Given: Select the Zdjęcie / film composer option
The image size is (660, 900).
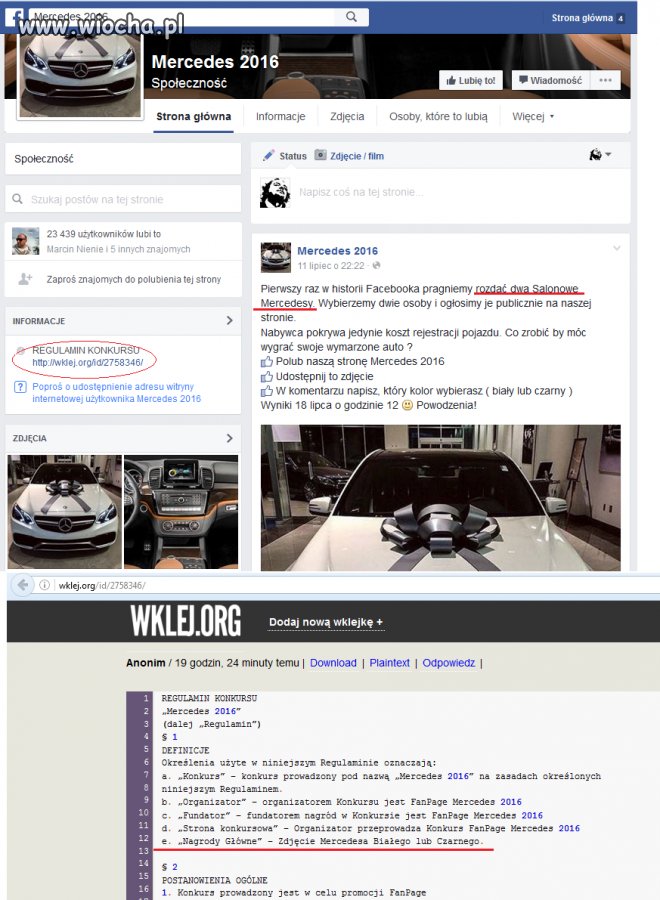Looking at the screenshot, I should pyautogui.click(x=350, y=156).
